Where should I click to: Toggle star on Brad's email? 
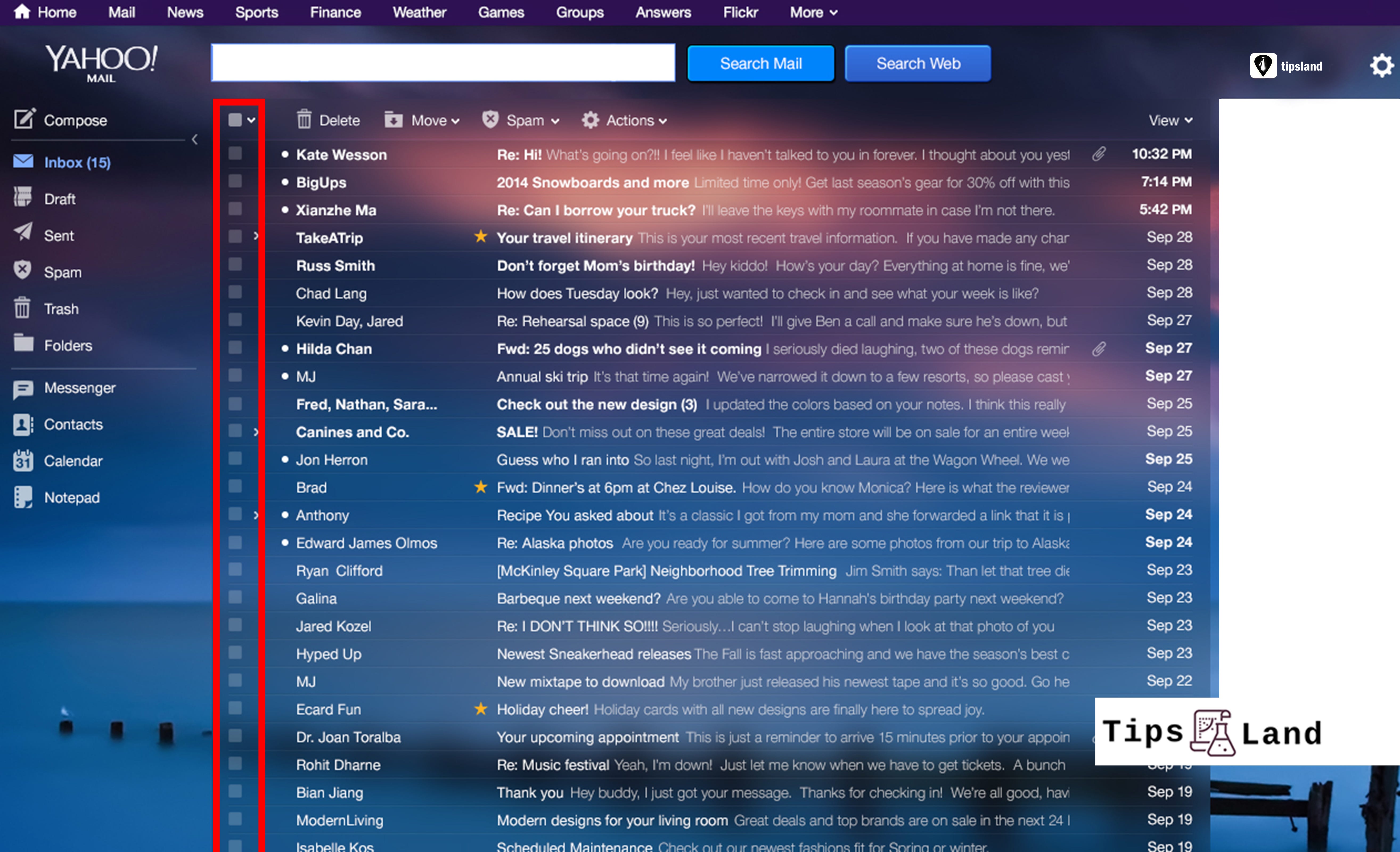coord(481,487)
